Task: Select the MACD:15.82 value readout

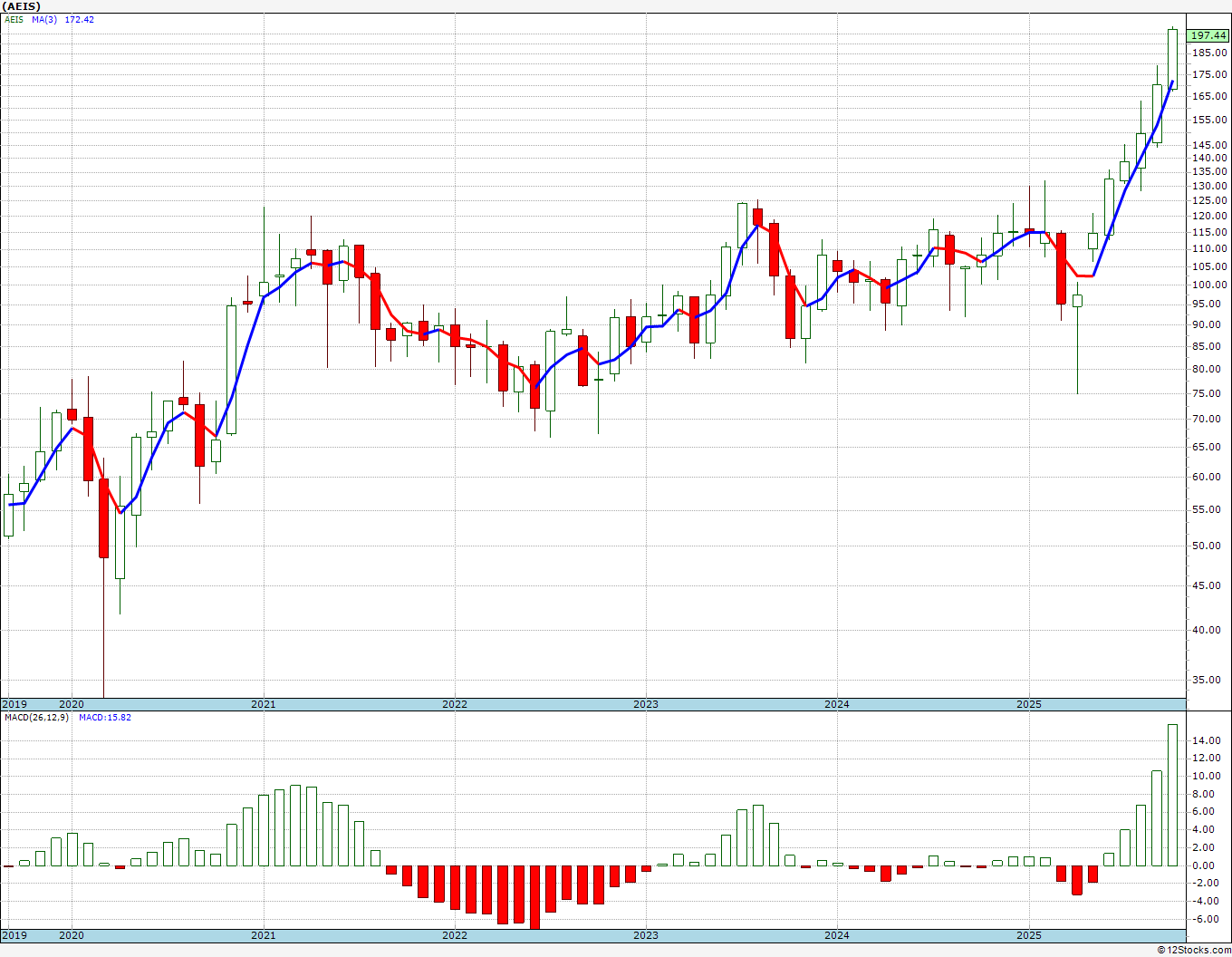Action: point(105,718)
